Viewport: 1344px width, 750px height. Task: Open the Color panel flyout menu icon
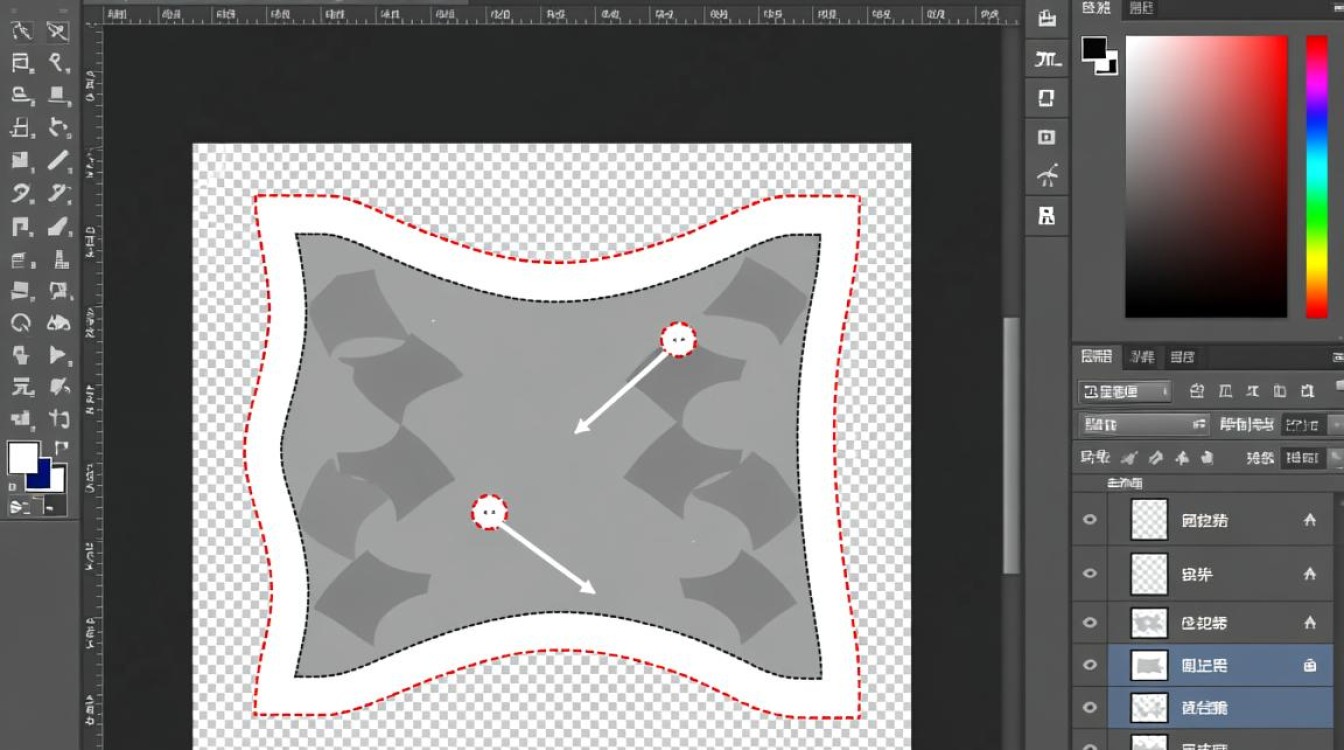(1337, 8)
